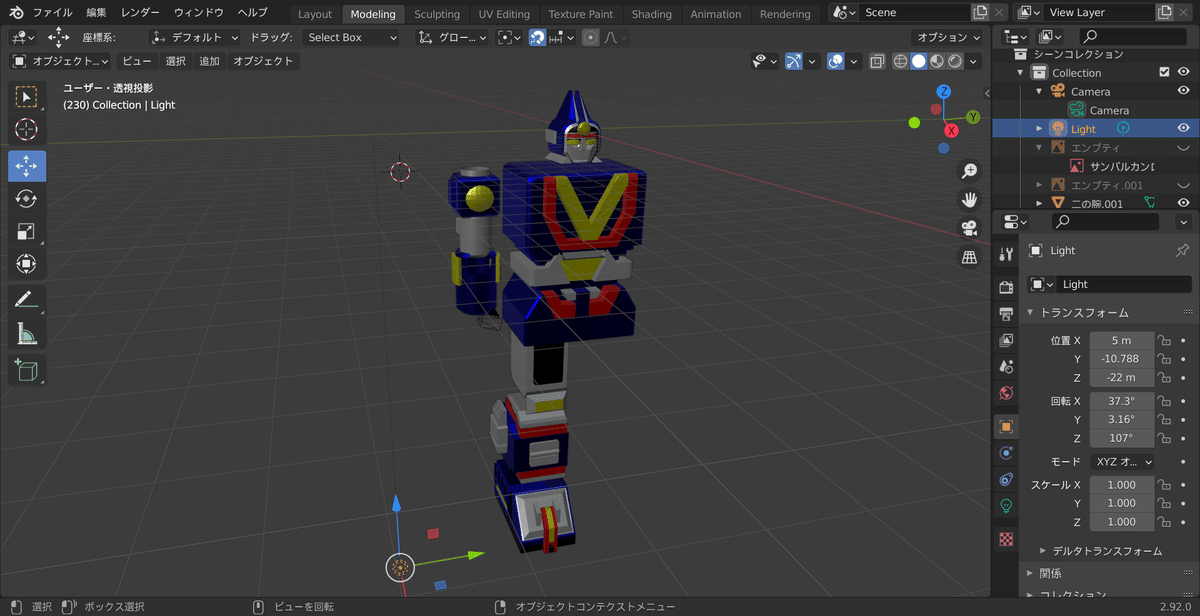Hide the Camera object with eye icon
This screenshot has height=616, width=1200.
1183,91
